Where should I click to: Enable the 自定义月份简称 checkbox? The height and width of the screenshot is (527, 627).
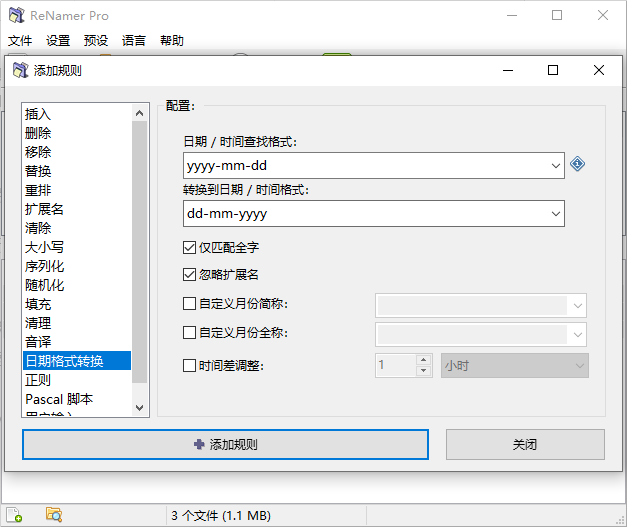click(189, 303)
